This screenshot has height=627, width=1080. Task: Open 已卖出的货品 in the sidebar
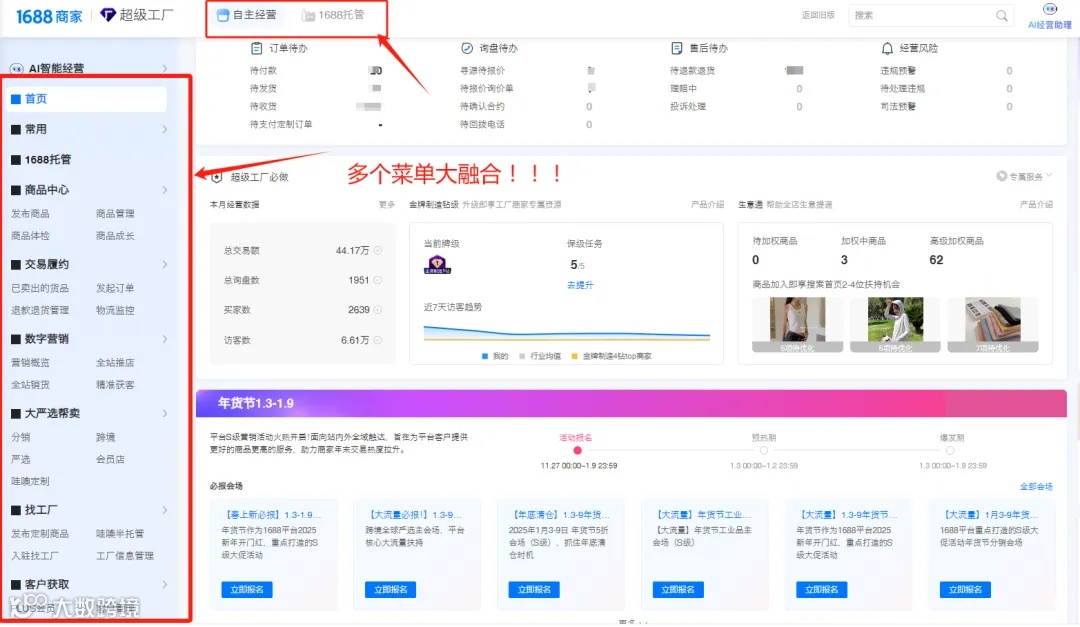pyautogui.click(x=40, y=288)
